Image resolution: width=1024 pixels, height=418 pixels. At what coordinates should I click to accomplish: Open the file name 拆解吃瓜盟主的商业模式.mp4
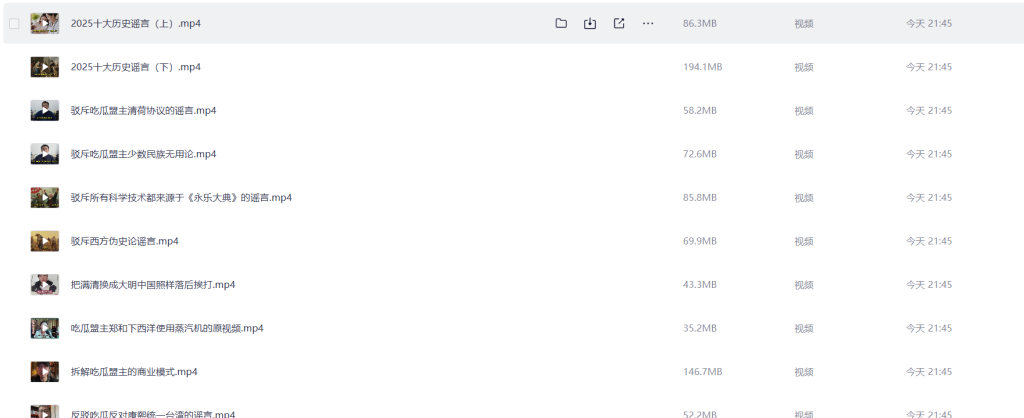[x=134, y=372]
